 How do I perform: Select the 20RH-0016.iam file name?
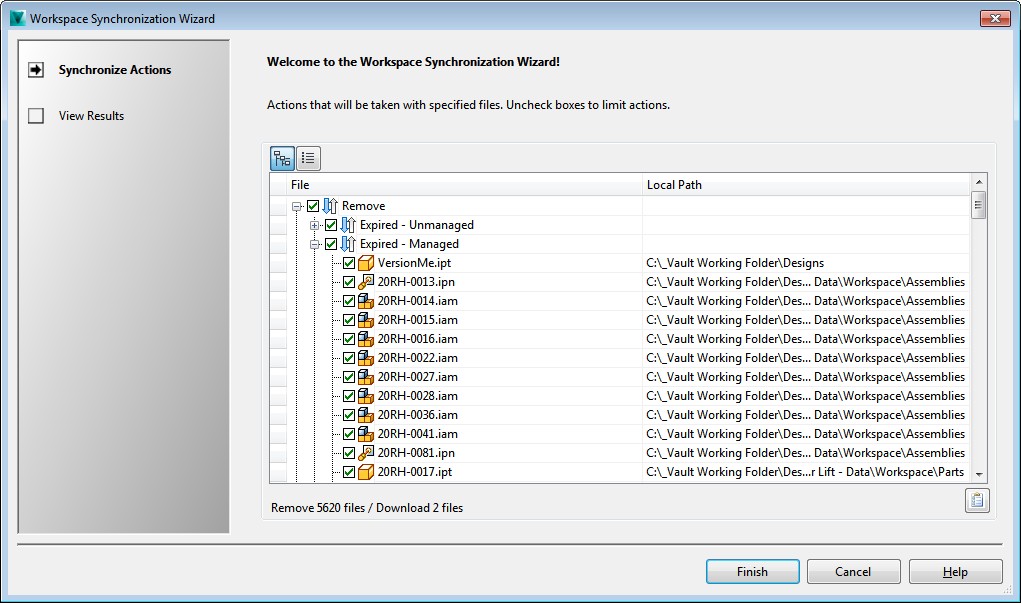point(417,339)
